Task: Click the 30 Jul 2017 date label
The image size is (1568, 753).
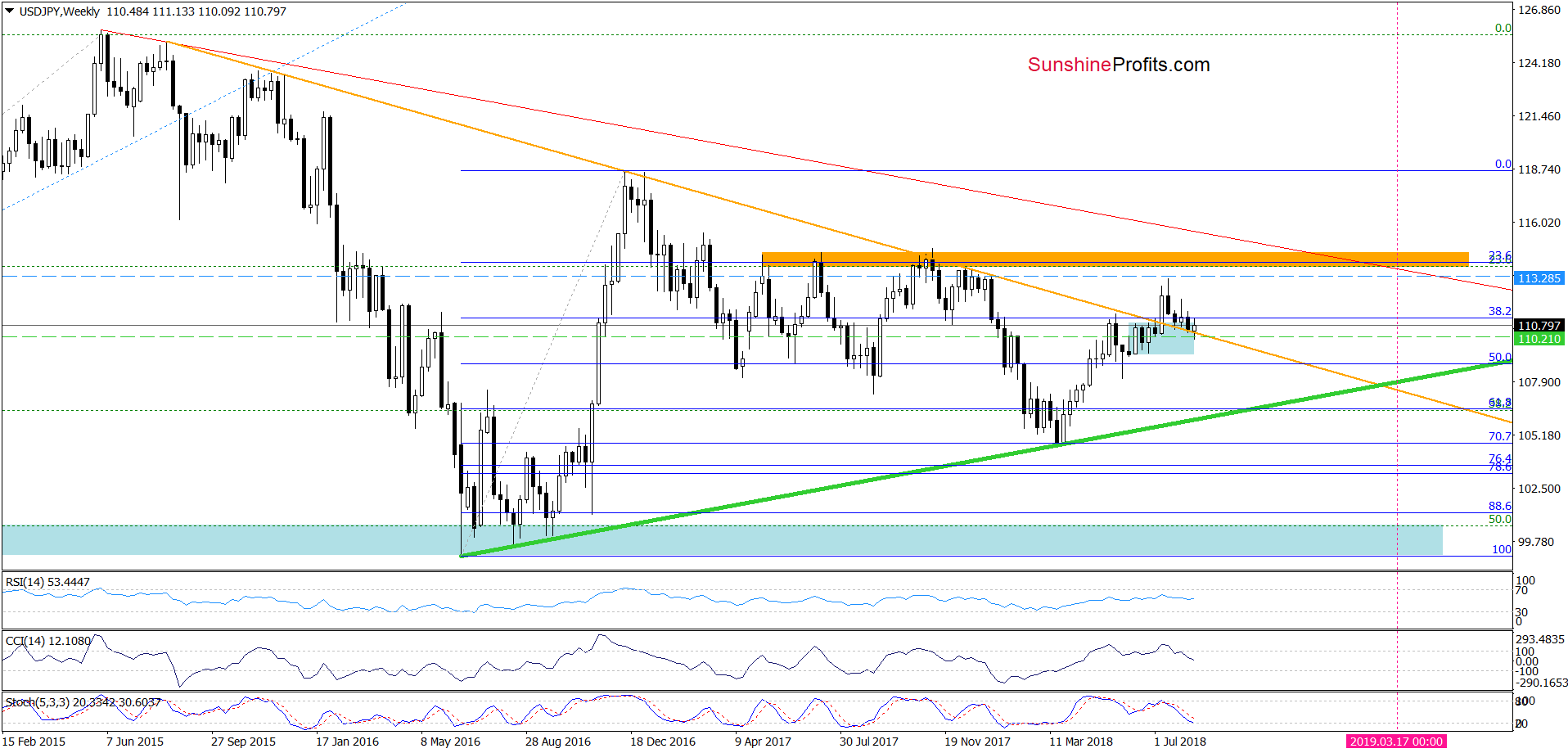Action: 868,742
